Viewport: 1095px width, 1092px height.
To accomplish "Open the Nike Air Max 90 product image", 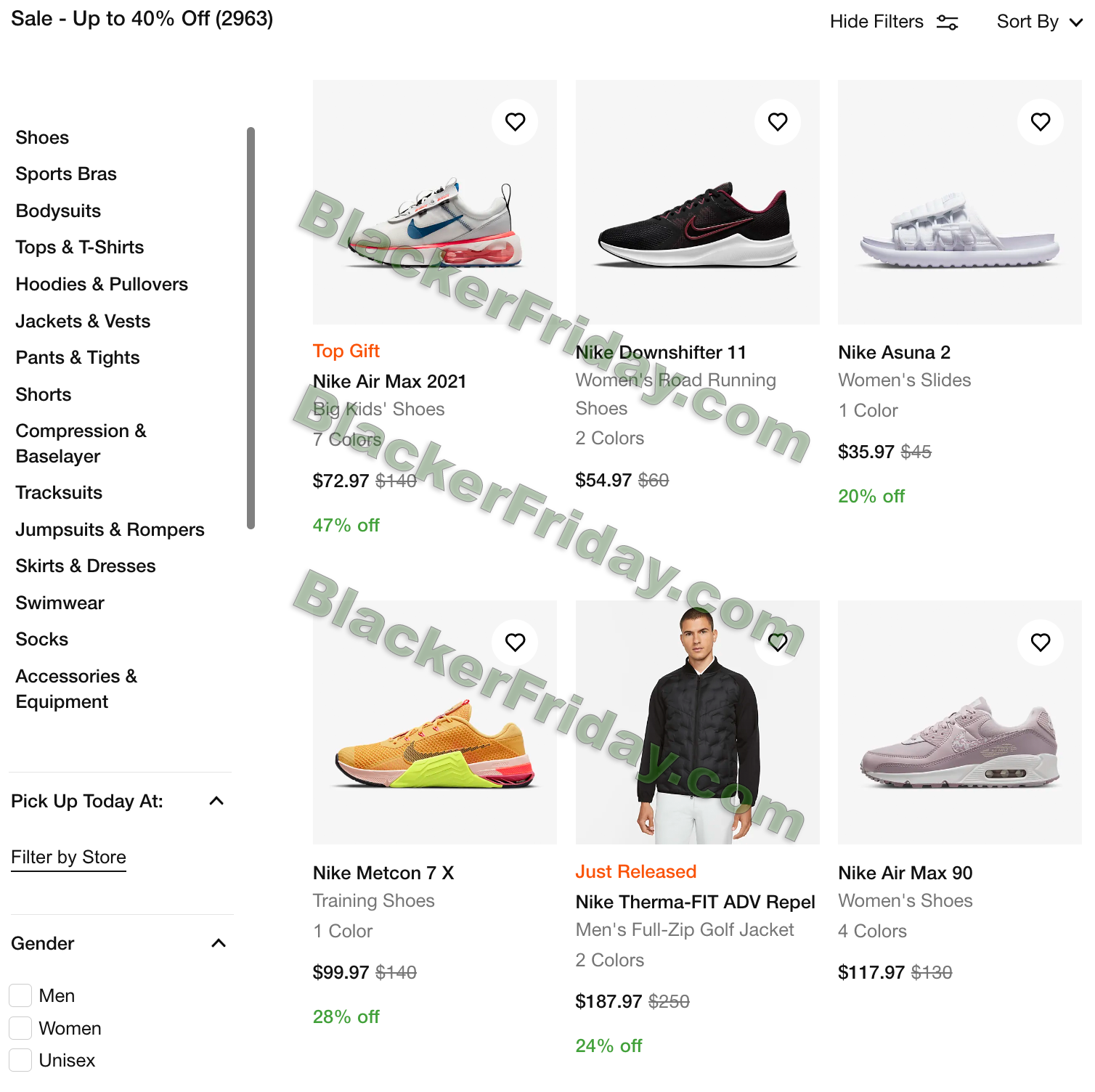I will [959, 722].
